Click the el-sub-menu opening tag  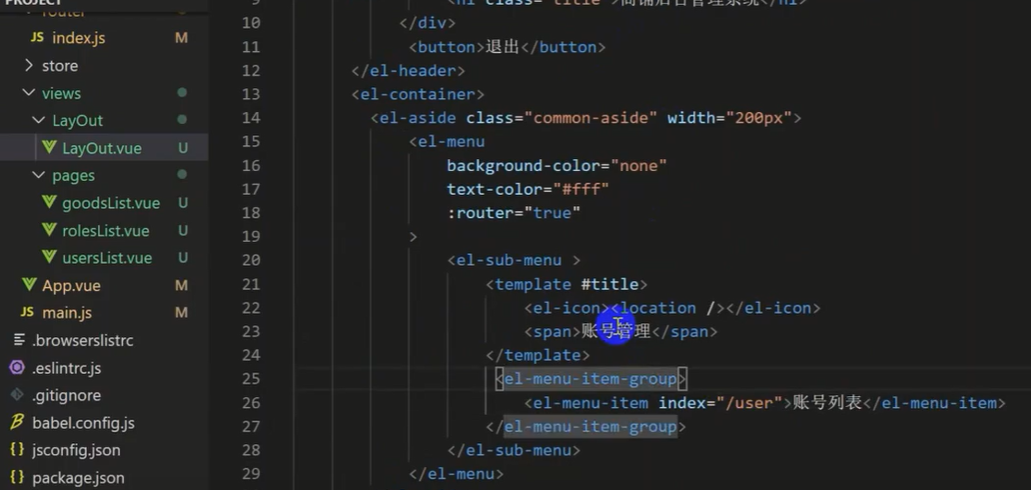click(514, 260)
